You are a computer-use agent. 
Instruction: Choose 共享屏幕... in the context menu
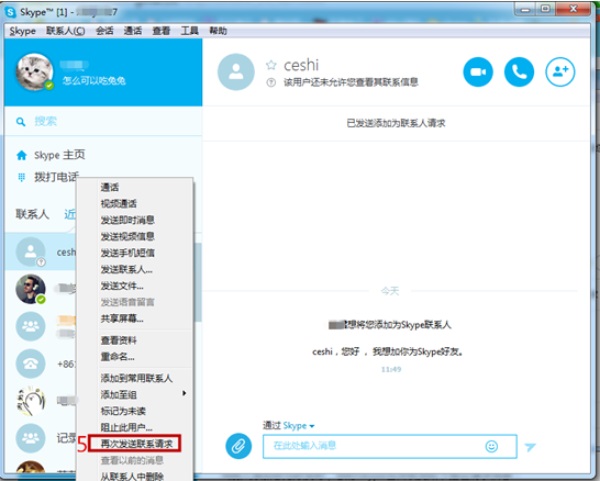pyautogui.click(x=135, y=319)
